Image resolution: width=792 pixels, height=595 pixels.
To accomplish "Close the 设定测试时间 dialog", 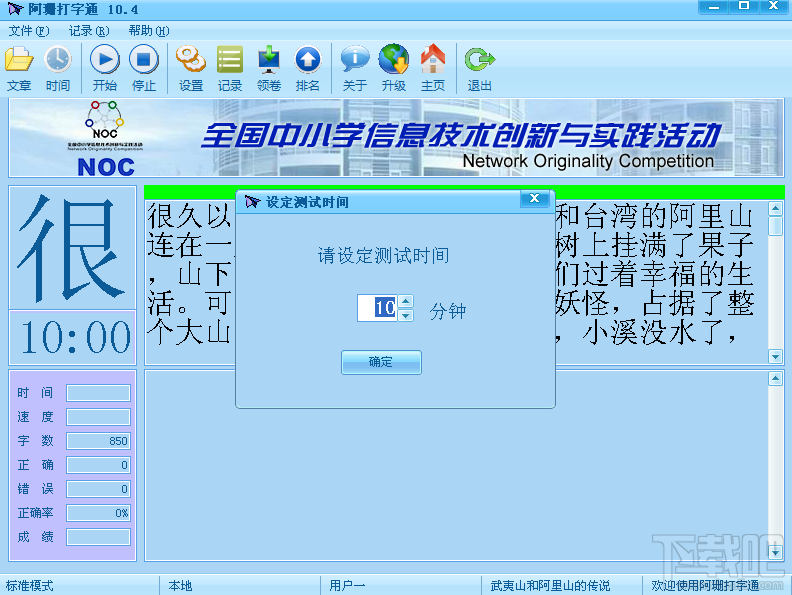I will [x=534, y=199].
